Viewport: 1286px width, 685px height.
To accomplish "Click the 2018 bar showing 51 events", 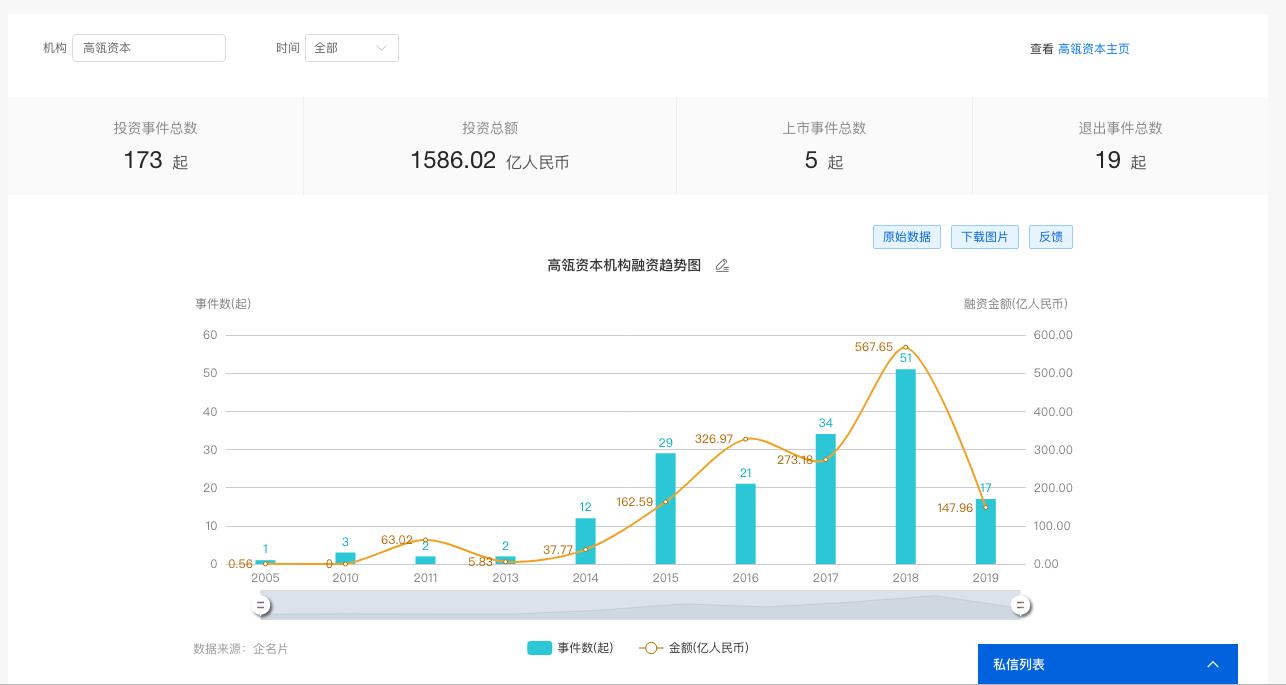I will 905,470.
